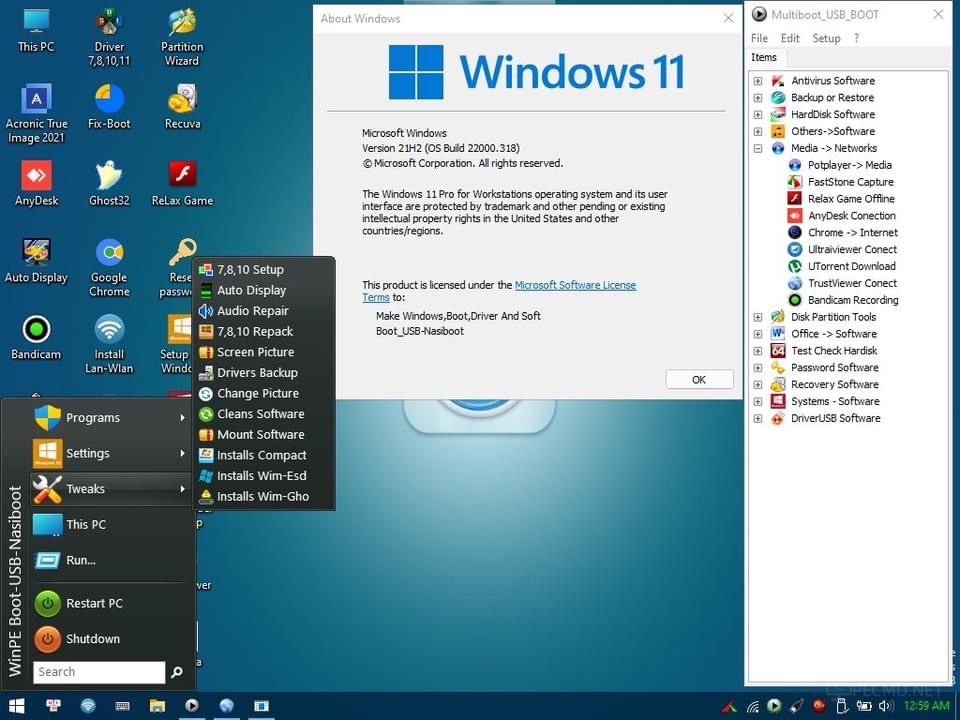Launch AnyDesk desktop icon
960x720 pixels.
36,184
